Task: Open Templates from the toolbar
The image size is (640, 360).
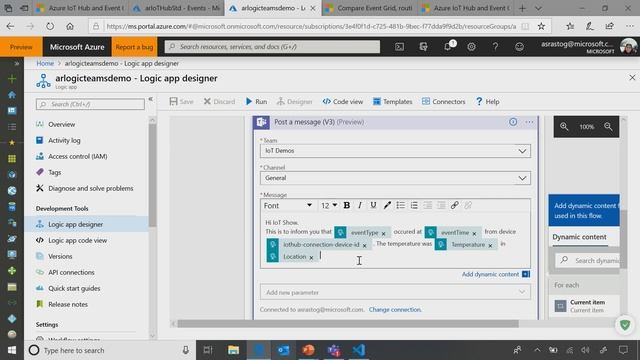Action: [393, 102]
